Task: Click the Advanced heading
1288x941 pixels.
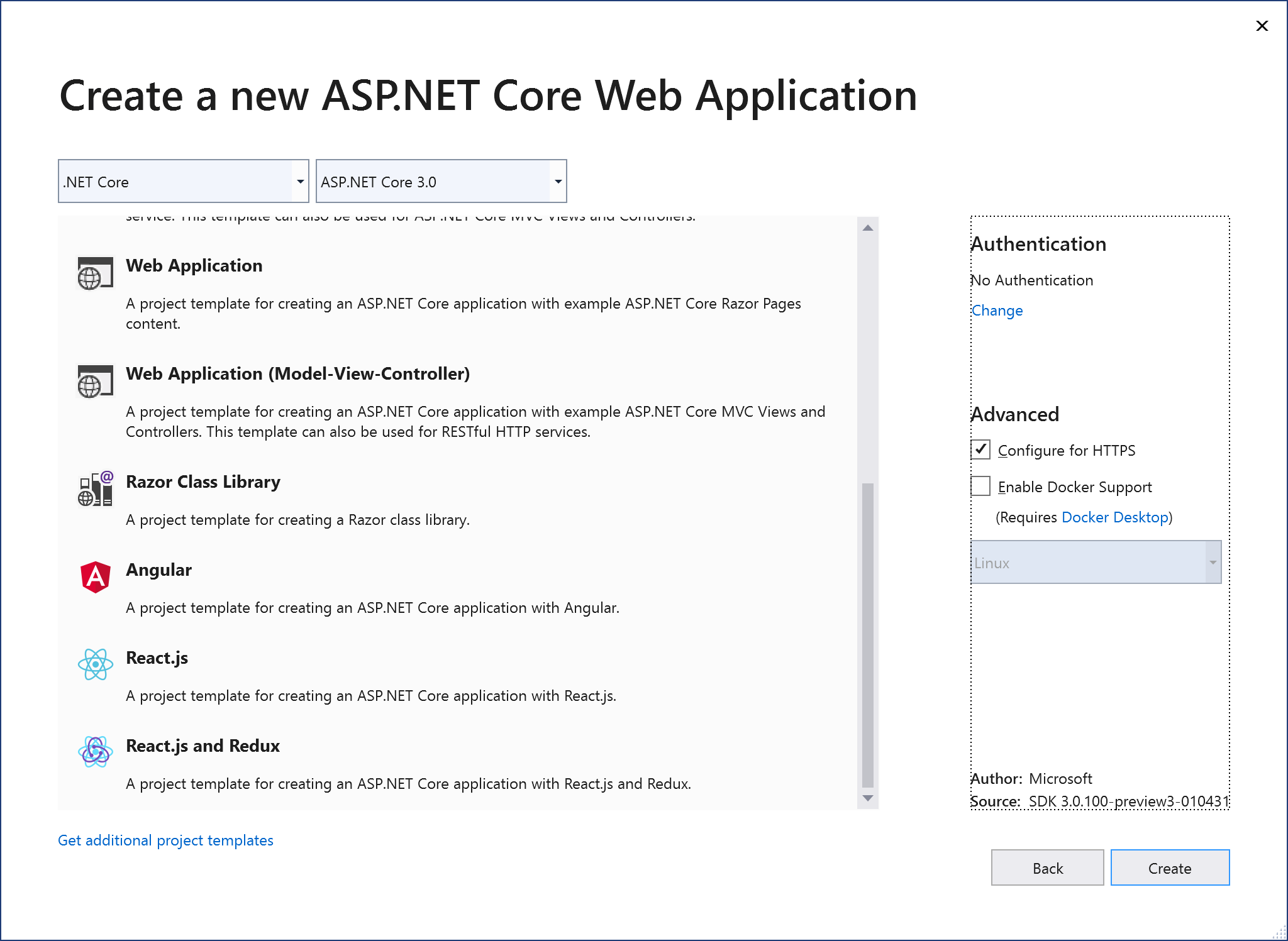Action: point(1015,414)
